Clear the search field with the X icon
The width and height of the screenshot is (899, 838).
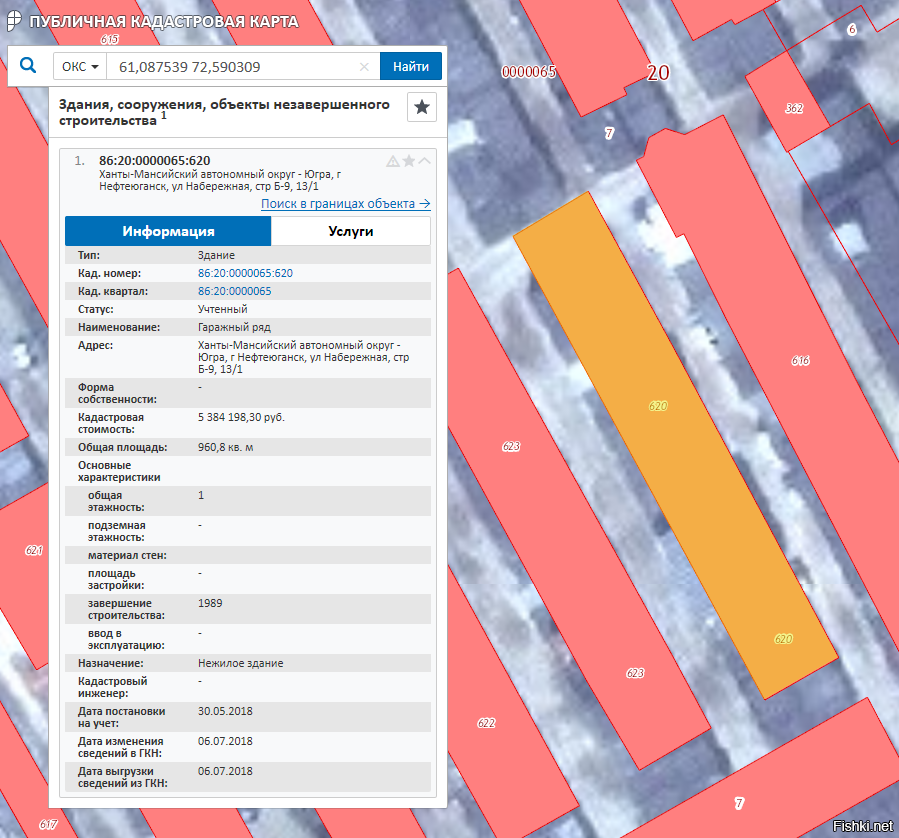[364, 66]
